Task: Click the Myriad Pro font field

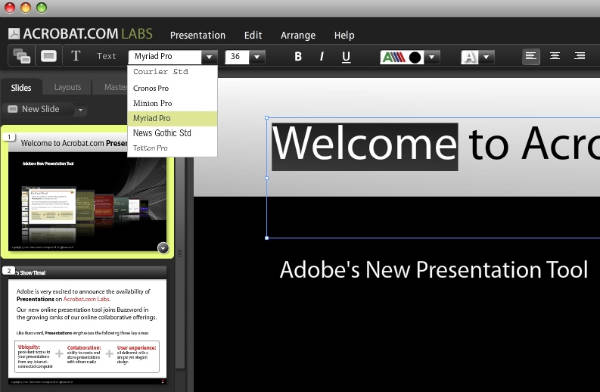Action: (x=165, y=57)
